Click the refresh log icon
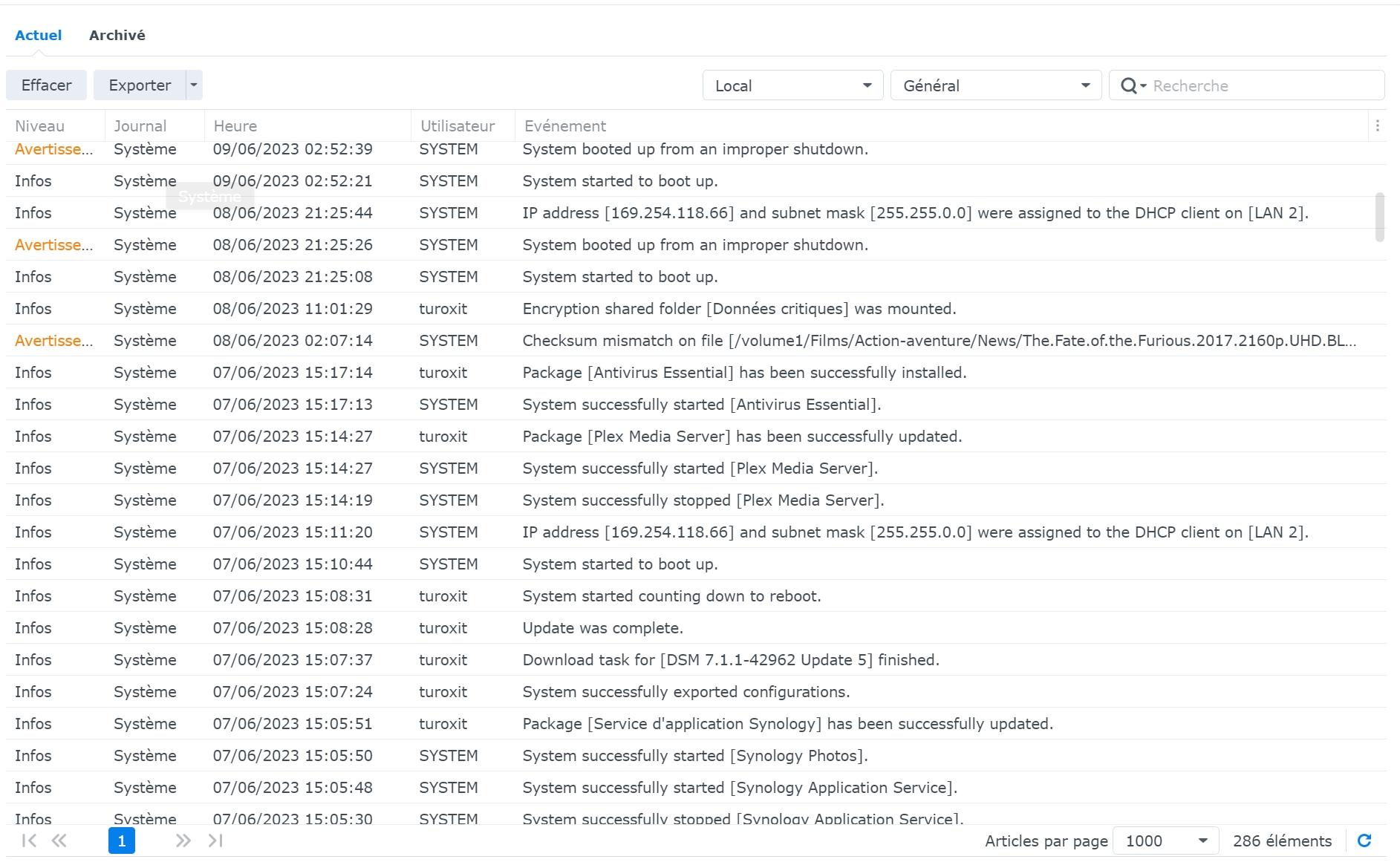The image size is (1400, 865). pos(1364,840)
